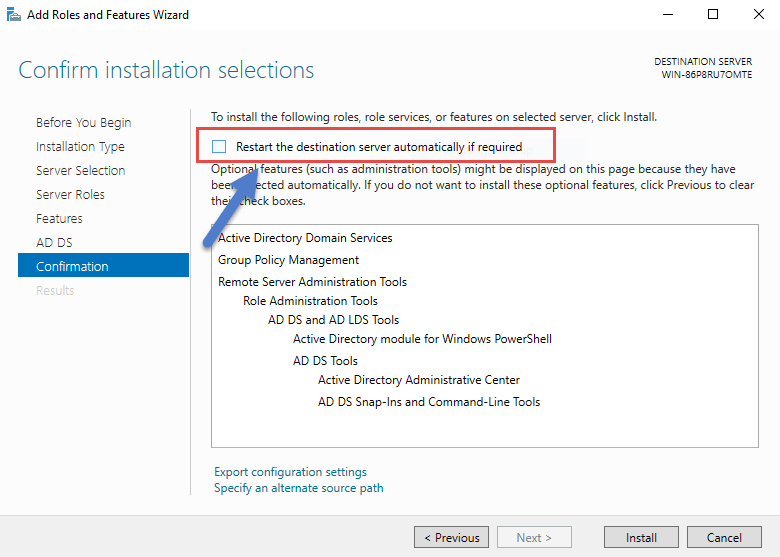Click Remote Server Administration Tools item
Viewport: 780px width, 557px height.
pyautogui.click(x=312, y=282)
